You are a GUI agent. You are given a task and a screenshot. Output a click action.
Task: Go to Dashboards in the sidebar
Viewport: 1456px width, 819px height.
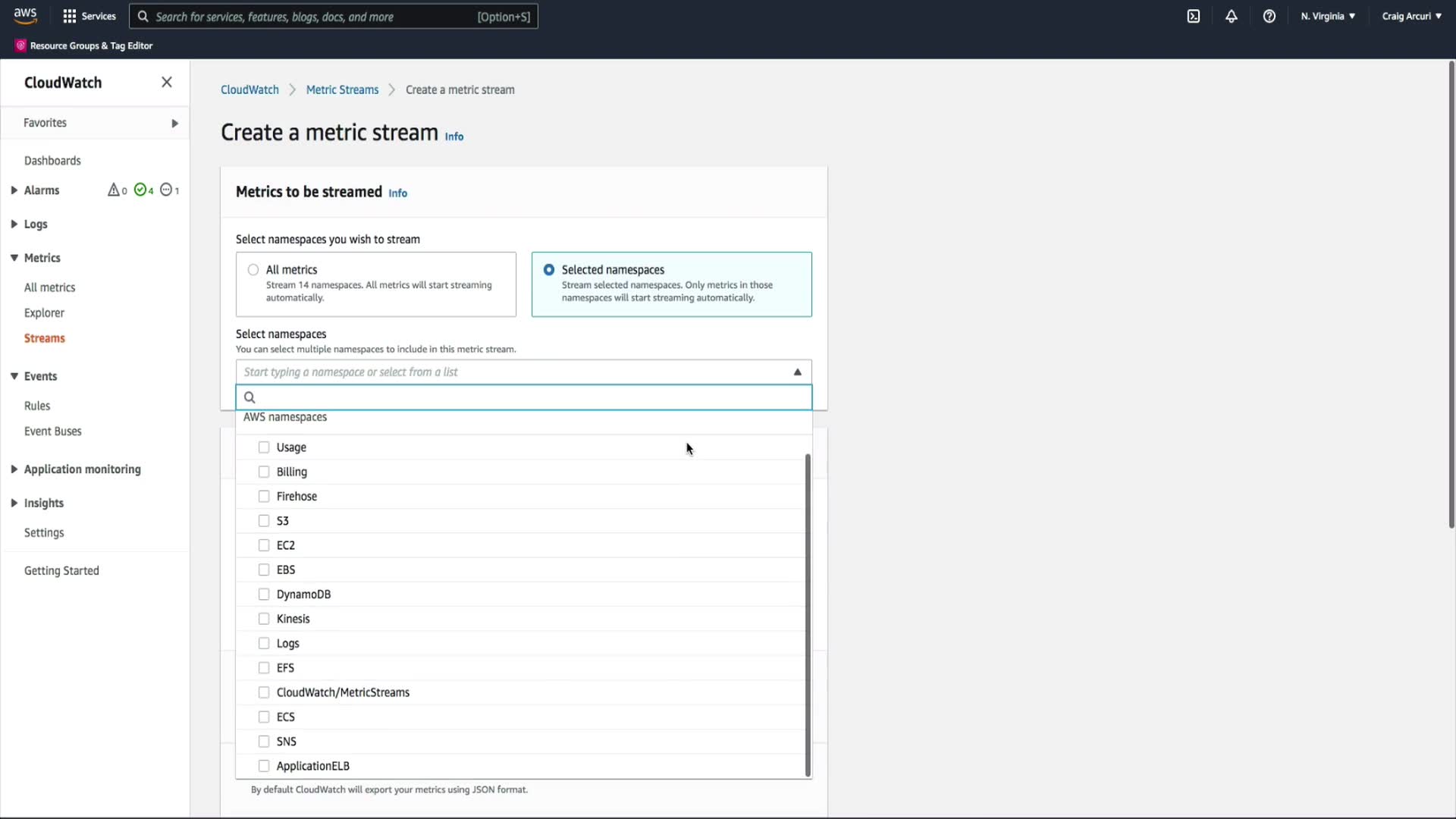(52, 161)
